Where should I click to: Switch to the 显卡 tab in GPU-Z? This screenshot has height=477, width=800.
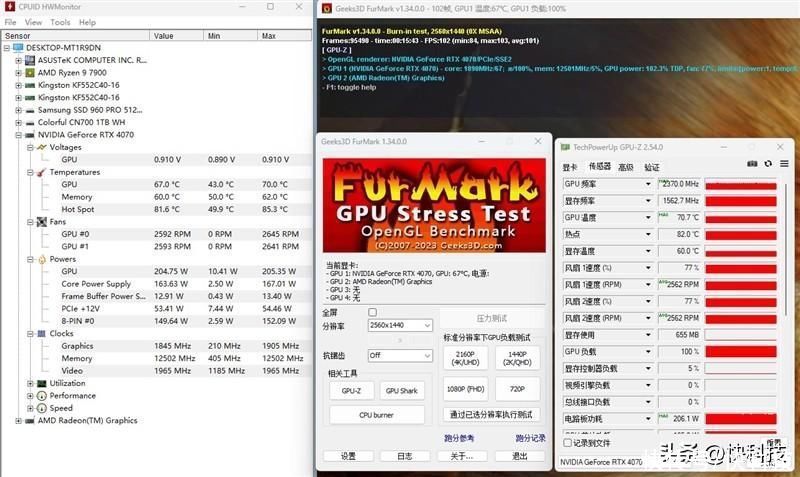coord(570,167)
